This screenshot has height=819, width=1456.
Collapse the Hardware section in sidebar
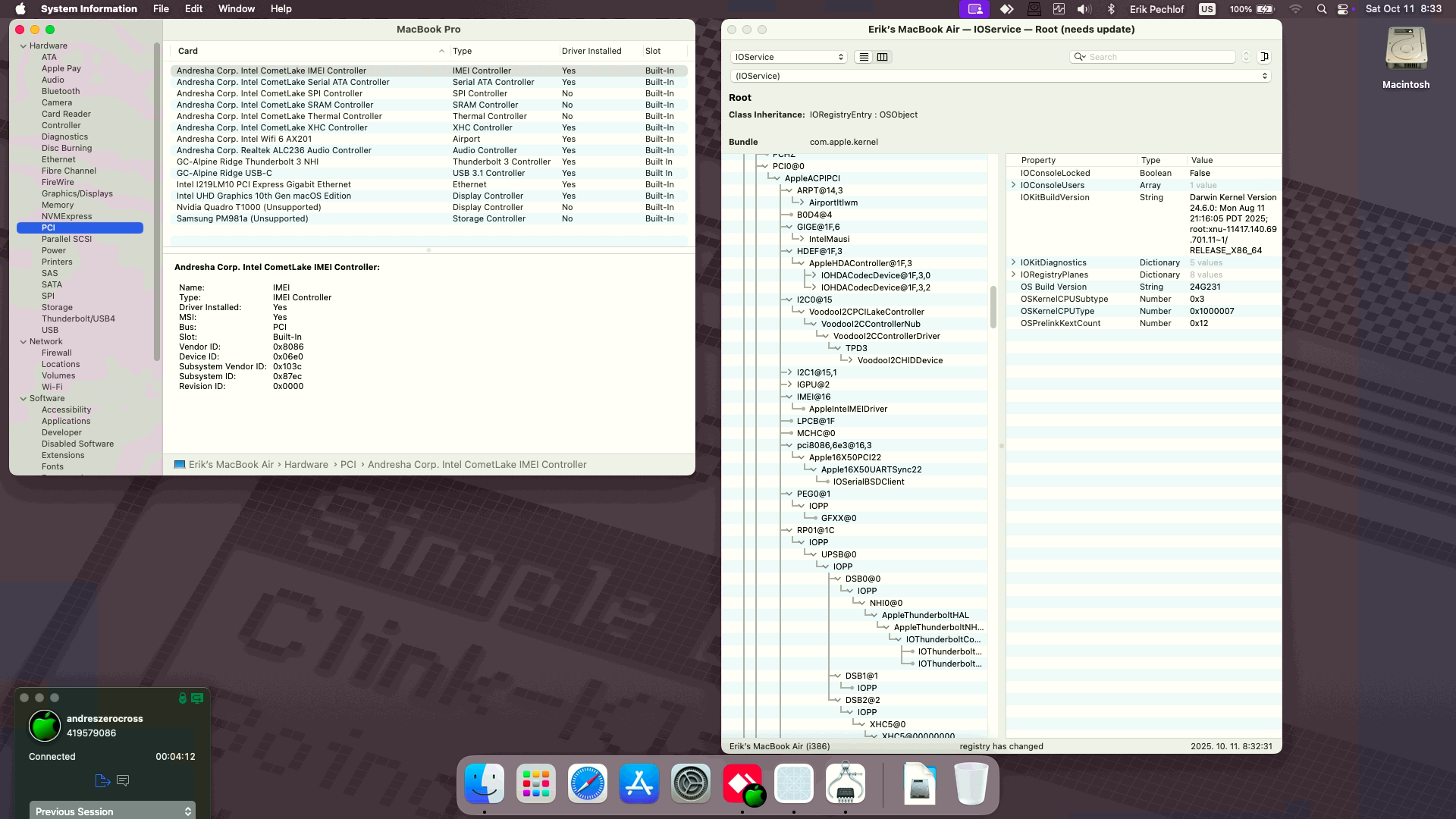pos(24,46)
